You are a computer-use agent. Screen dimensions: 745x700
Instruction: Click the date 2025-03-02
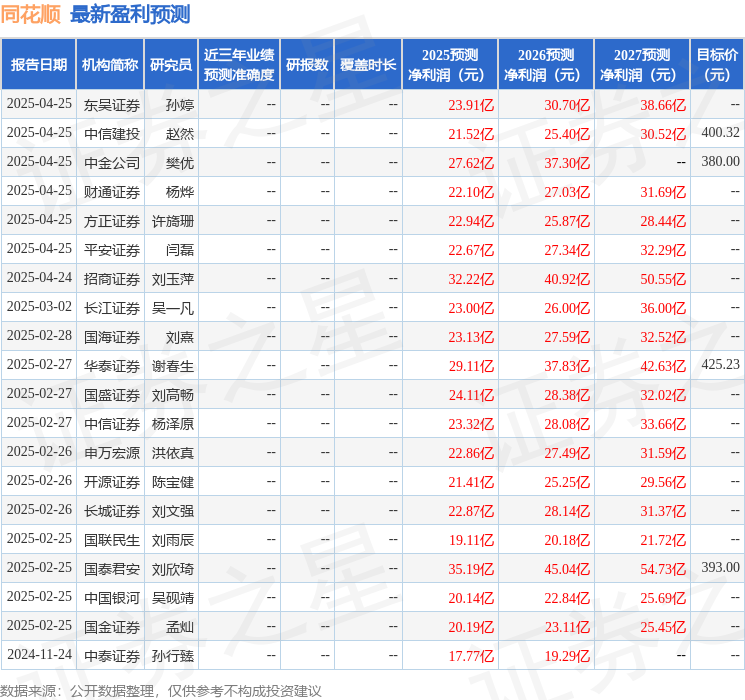click(x=39, y=307)
